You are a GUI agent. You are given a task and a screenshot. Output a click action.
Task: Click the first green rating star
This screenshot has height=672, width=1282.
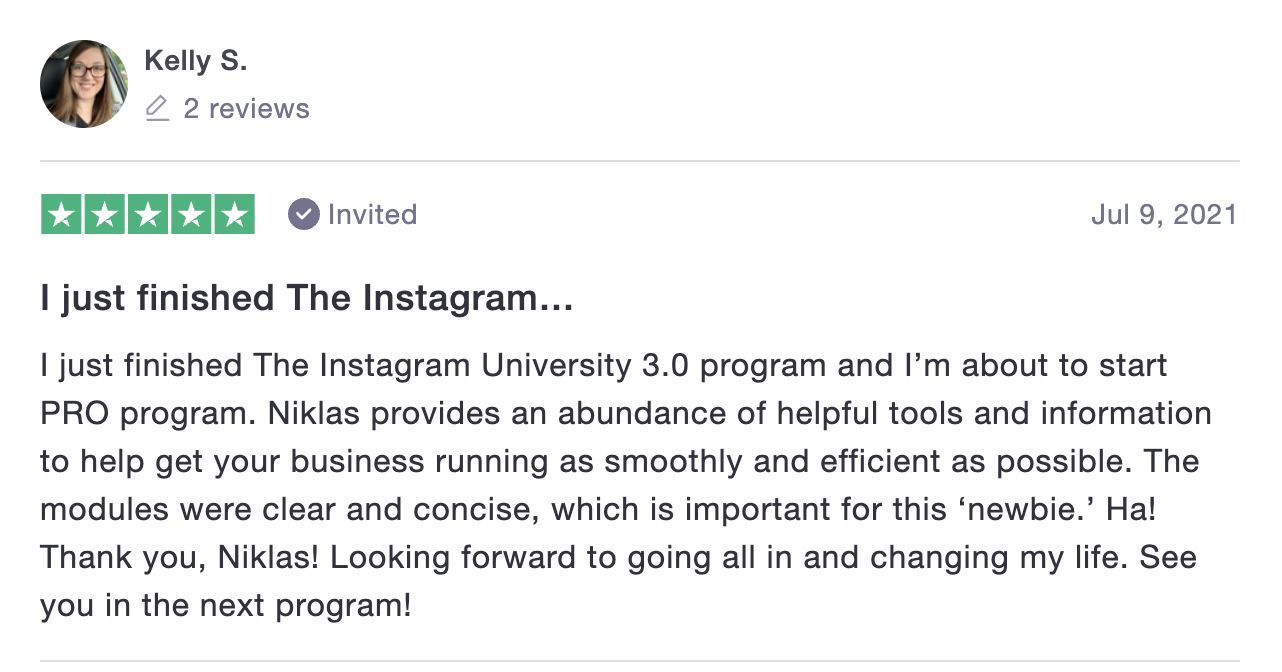click(x=62, y=214)
